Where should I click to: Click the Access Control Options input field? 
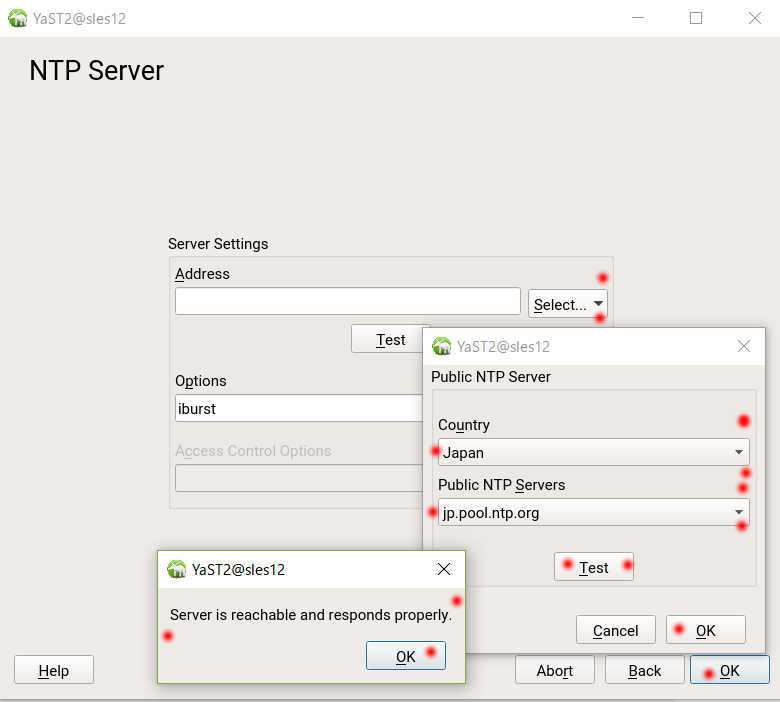coord(299,478)
